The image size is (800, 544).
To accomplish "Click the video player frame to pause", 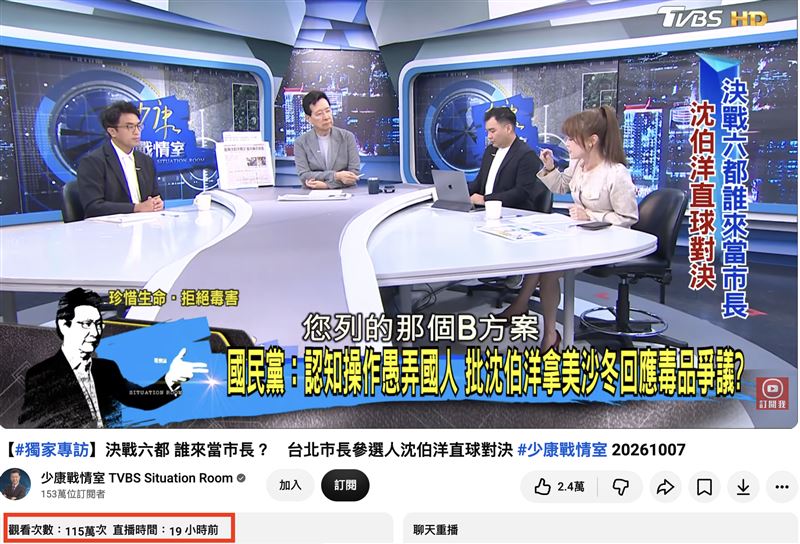I will click(x=399, y=214).
